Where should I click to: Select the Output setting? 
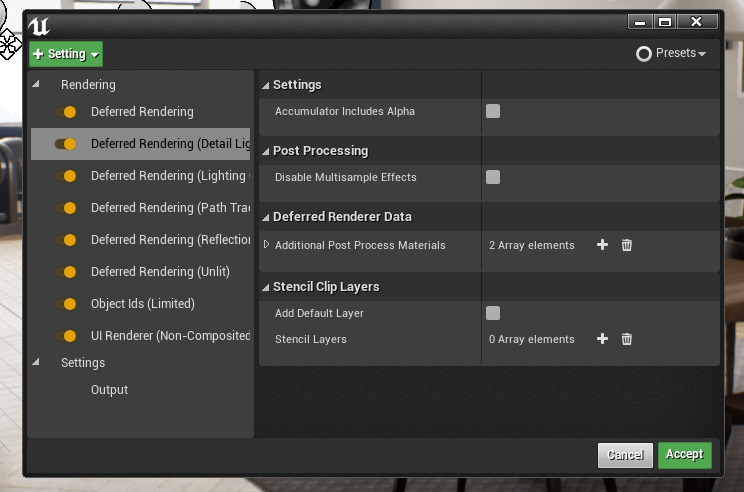tap(110, 390)
